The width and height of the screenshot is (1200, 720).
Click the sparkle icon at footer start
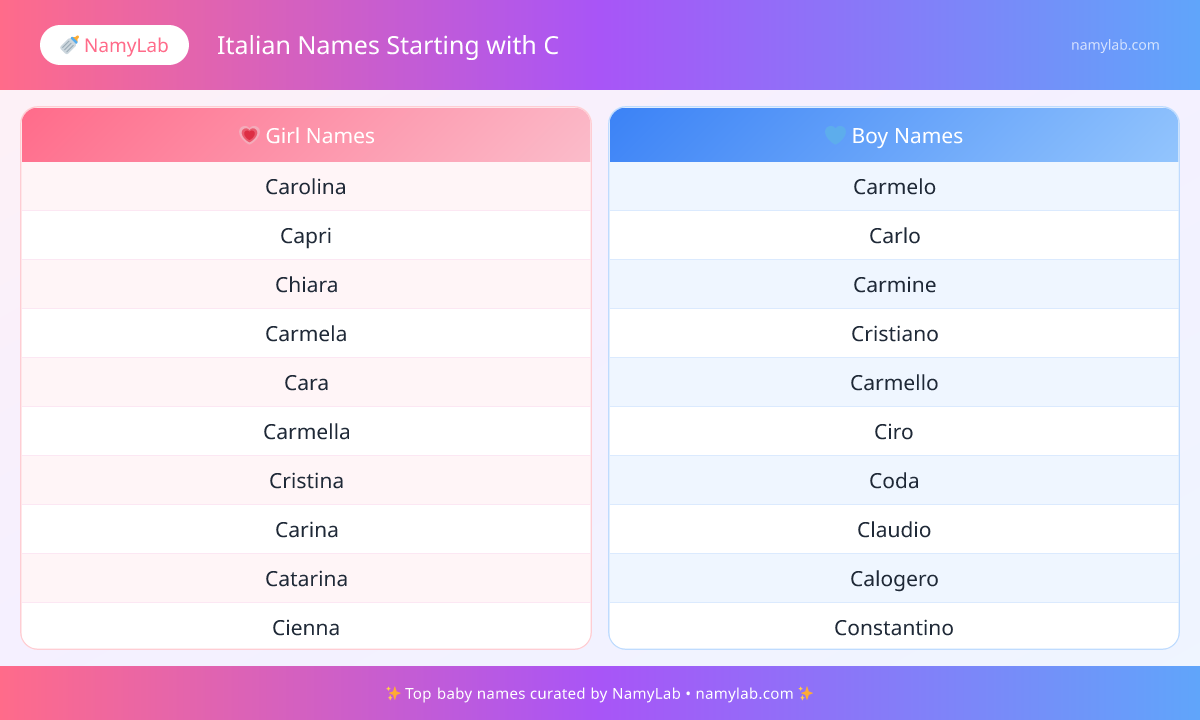click(x=393, y=693)
